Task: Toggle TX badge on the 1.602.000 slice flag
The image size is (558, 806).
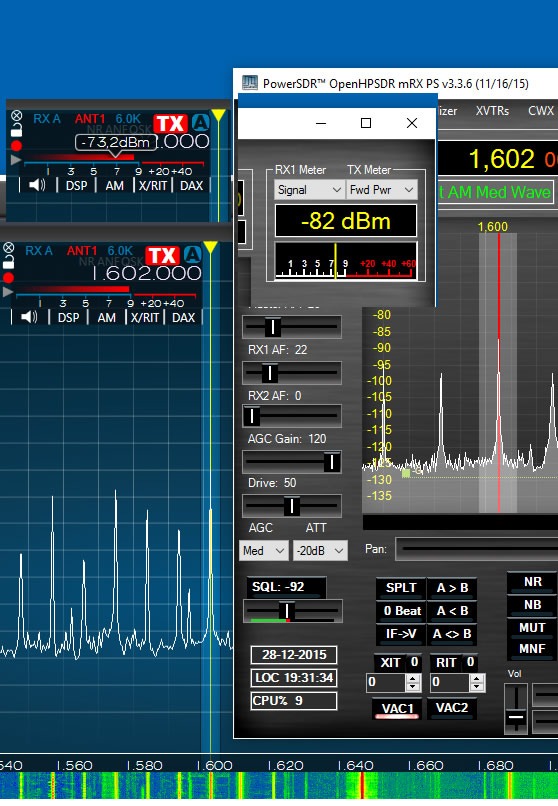Action: tap(162, 255)
